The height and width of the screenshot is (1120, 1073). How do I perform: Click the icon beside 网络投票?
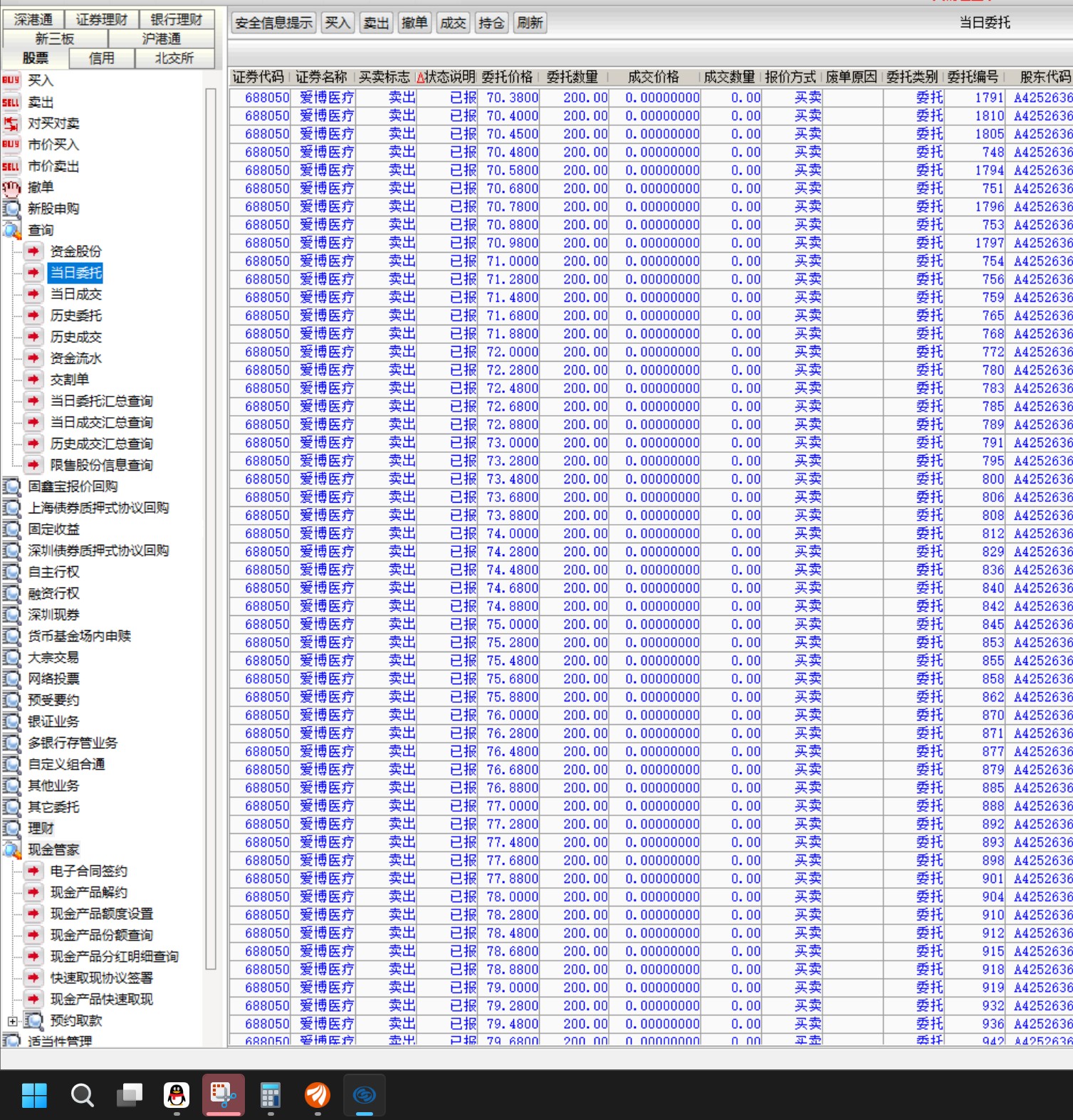[x=11, y=679]
